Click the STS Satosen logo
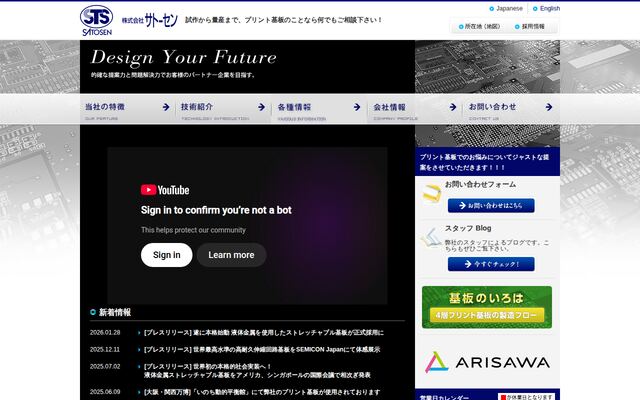Screen dimensions: 640x400 (x=96, y=20)
